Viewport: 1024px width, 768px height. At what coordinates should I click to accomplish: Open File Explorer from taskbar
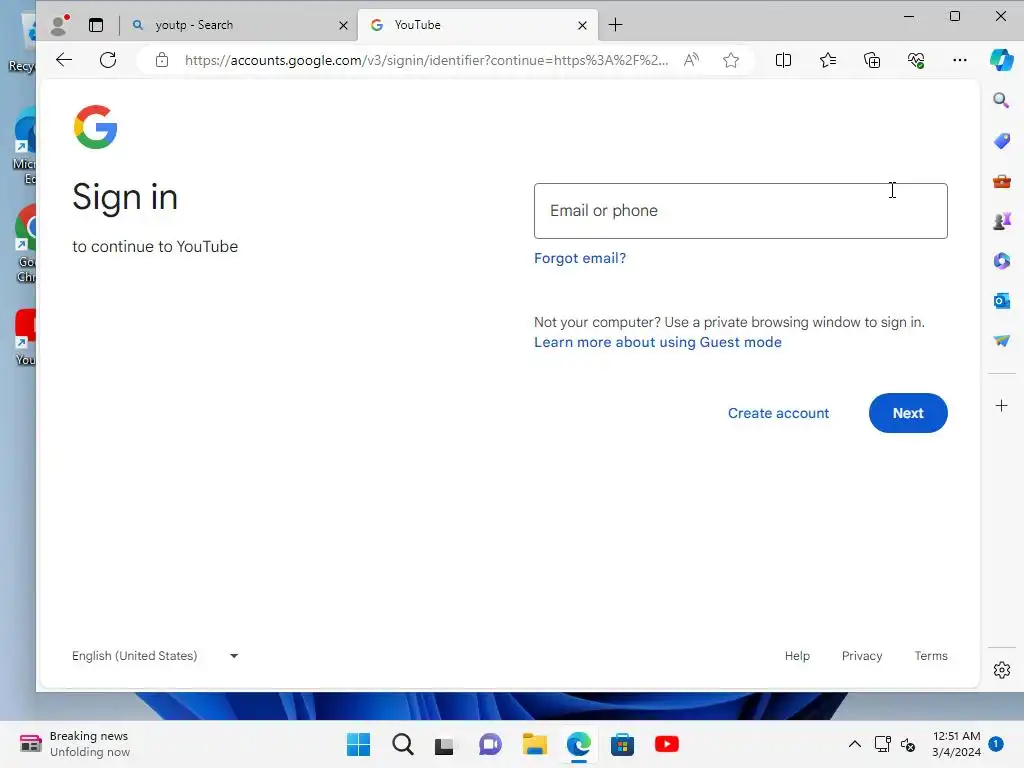pos(534,744)
